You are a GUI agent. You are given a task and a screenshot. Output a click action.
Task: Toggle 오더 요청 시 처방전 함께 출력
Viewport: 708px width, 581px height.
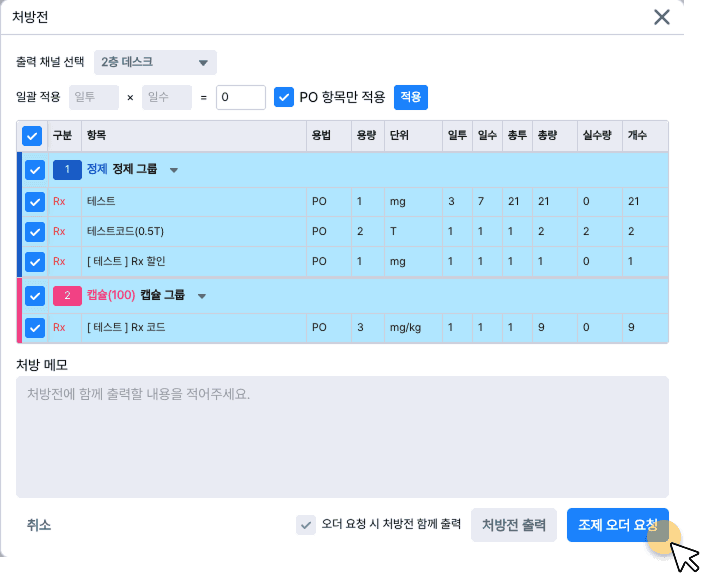[306, 525]
